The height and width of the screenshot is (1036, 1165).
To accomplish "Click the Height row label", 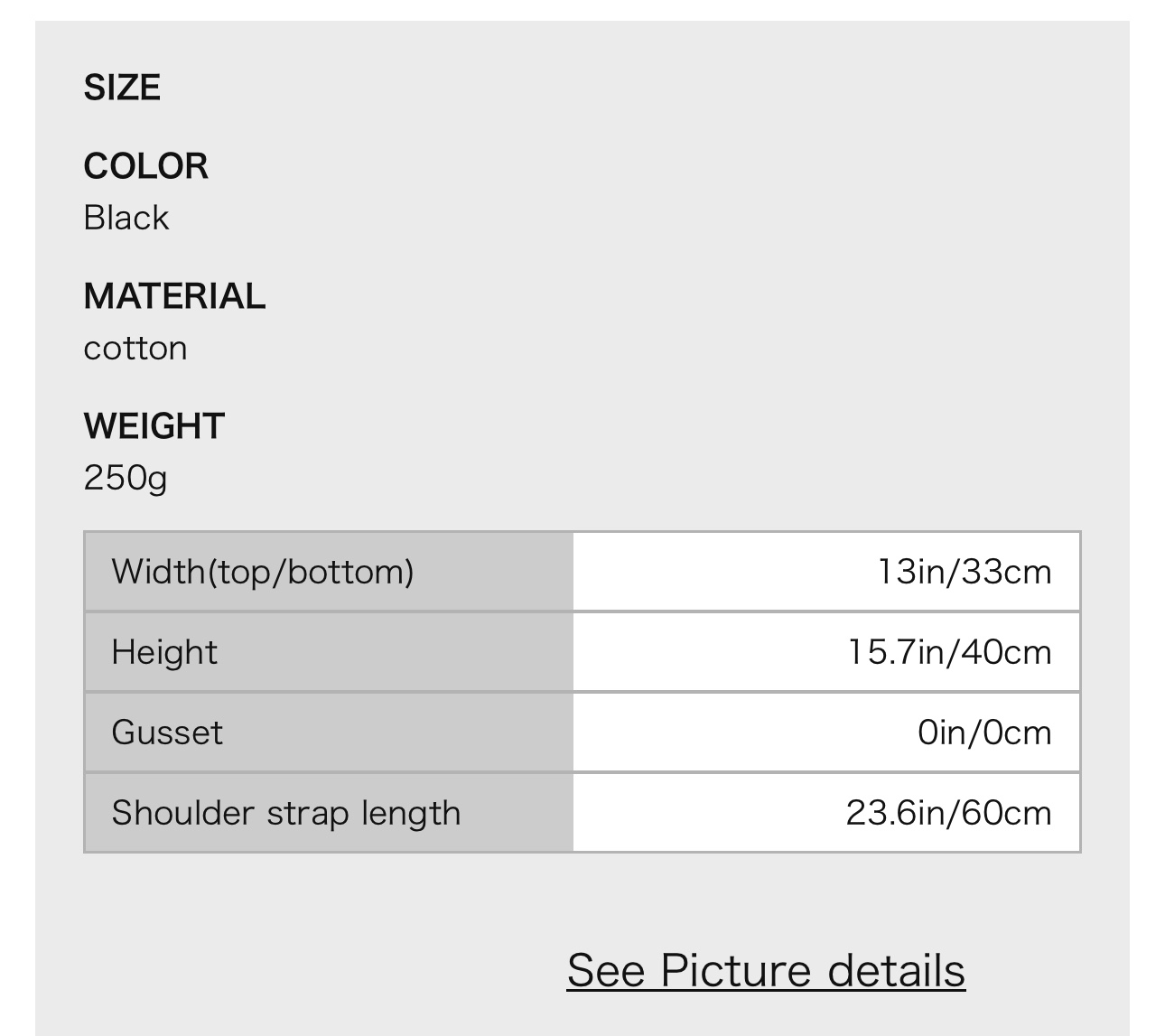I will [x=163, y=651].
